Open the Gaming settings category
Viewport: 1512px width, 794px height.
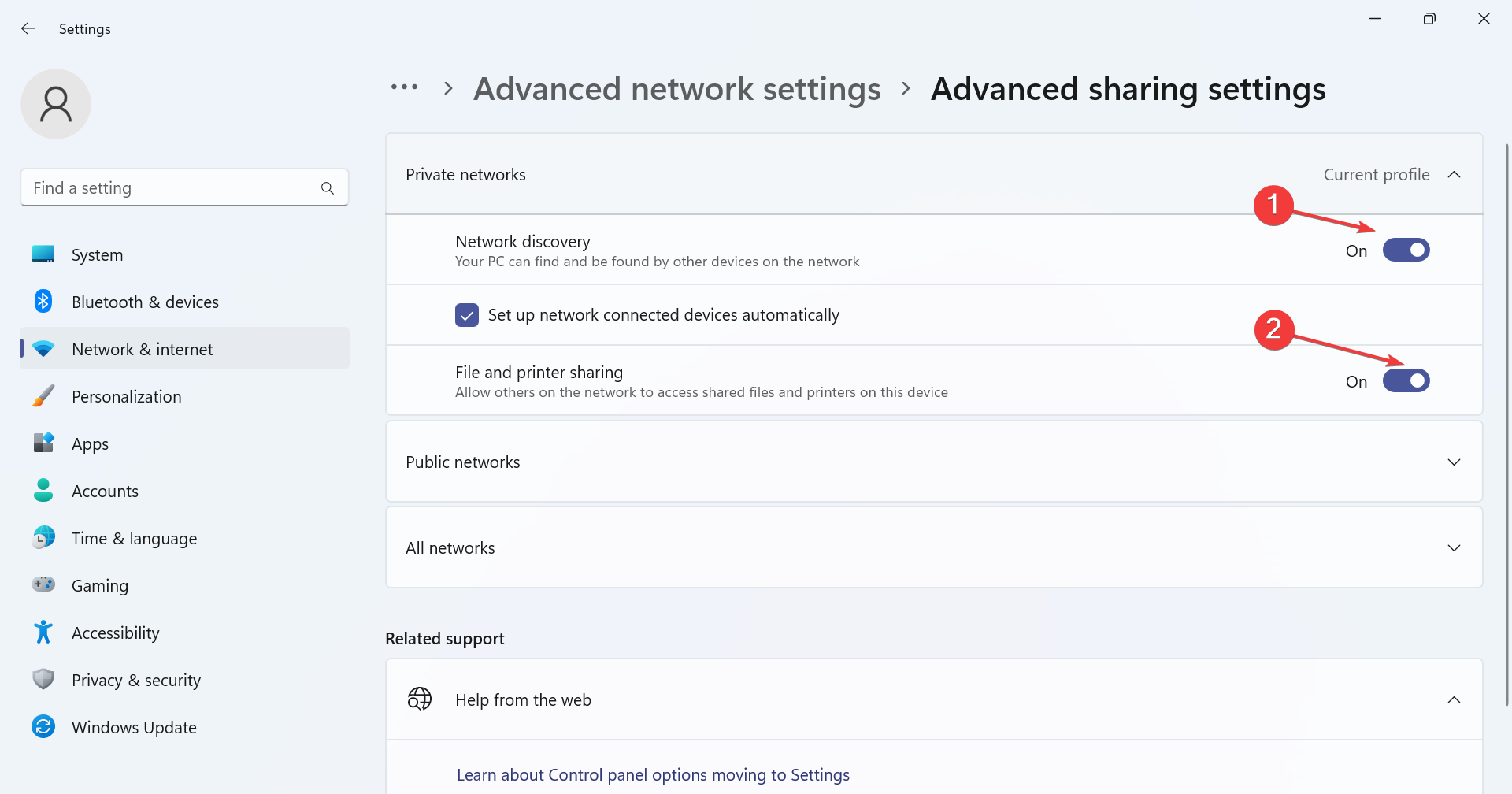point(100,585)
